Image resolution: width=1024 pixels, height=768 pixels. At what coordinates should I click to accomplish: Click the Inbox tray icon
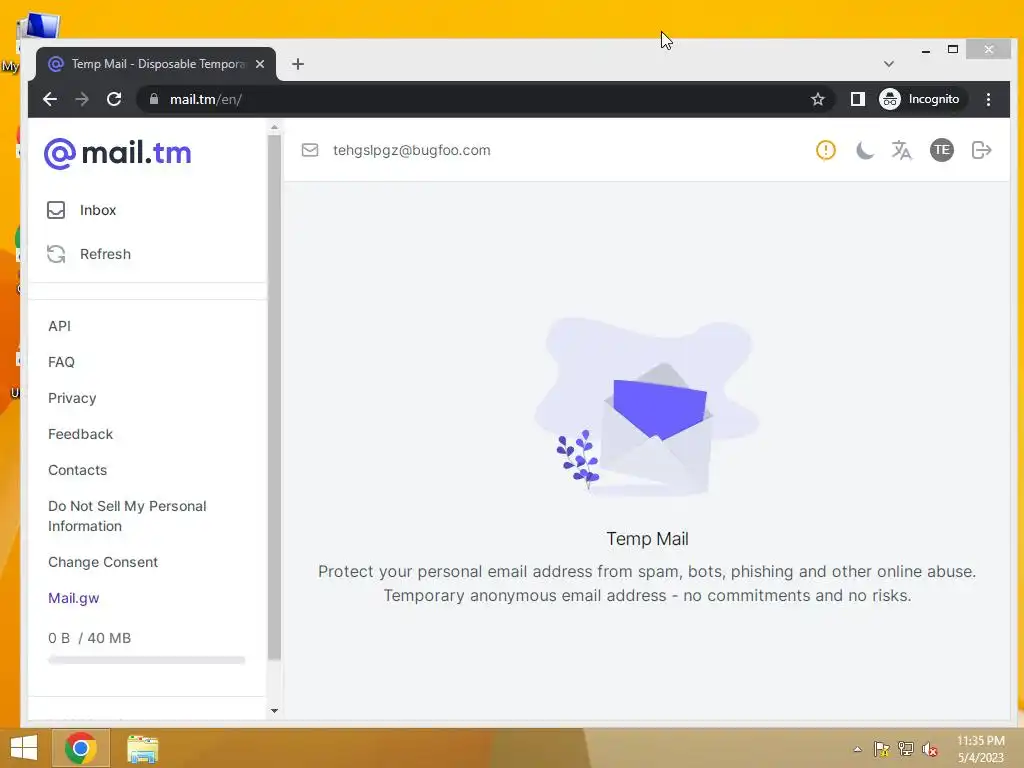(56, 210)
